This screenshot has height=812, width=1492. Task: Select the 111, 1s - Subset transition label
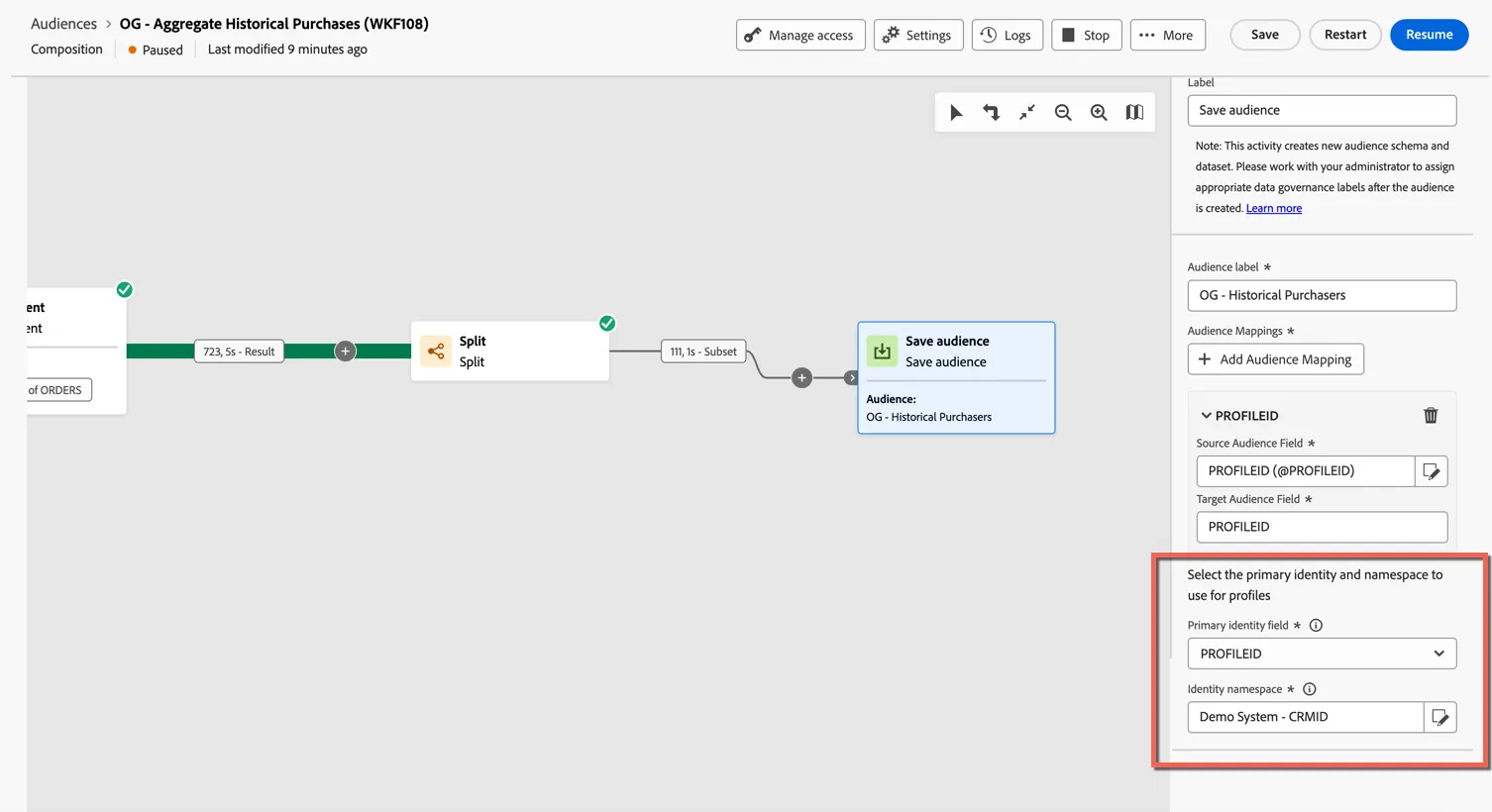pos(703,352)
